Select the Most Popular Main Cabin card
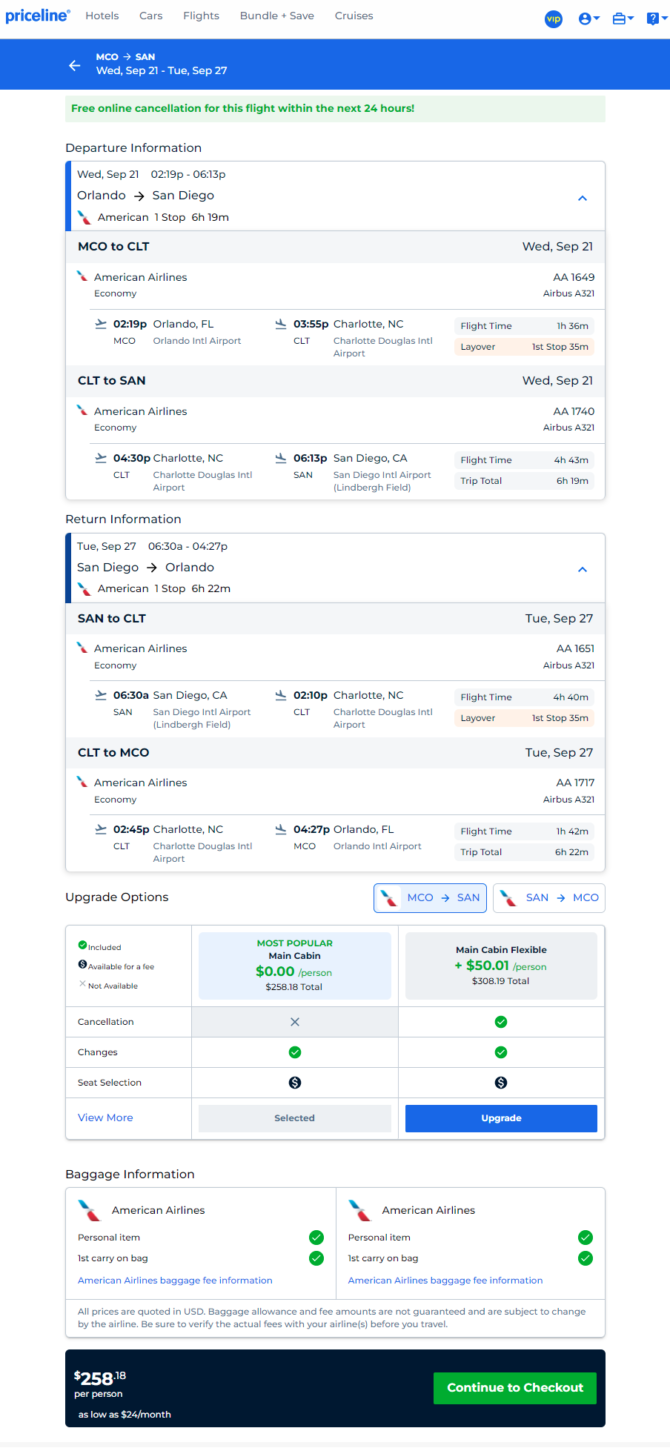670x1448 pixels. [x=295, y=966]
